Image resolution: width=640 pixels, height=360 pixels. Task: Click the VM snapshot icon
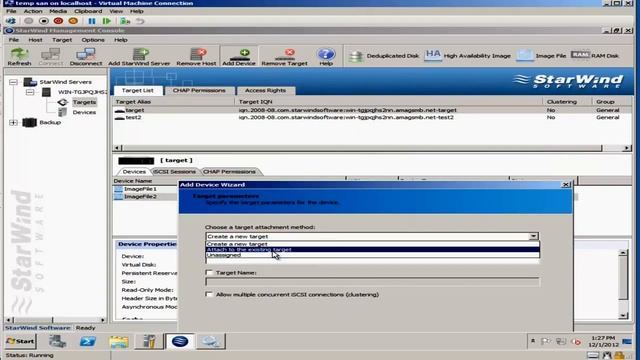point(125,21)
